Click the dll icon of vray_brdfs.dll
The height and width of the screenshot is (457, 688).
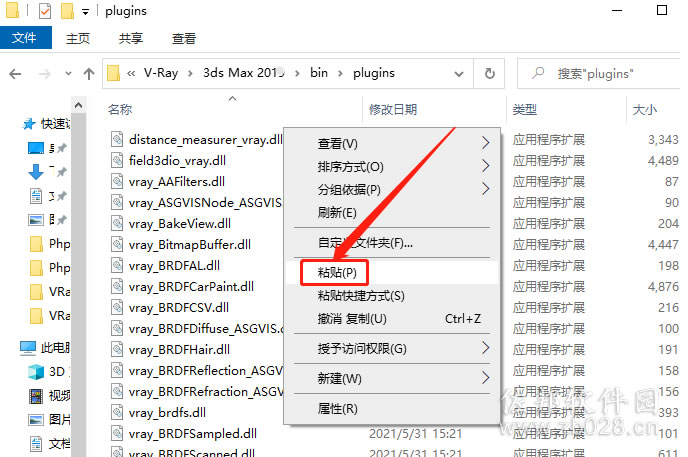(117, 412)
